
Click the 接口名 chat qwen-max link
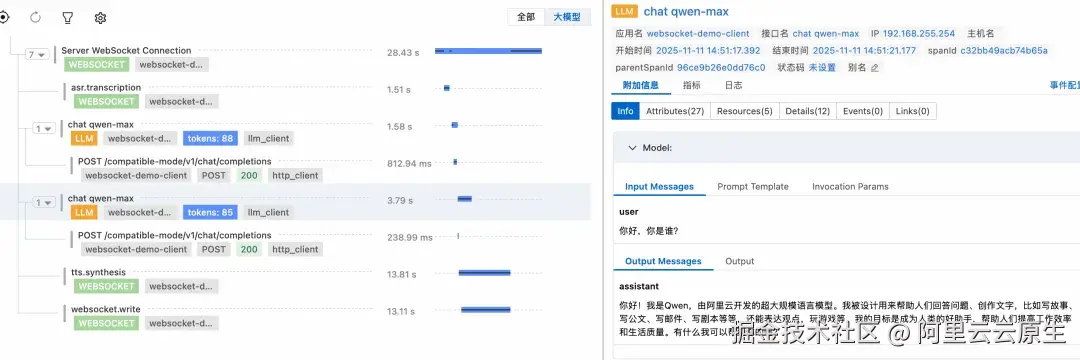(826, 33)
